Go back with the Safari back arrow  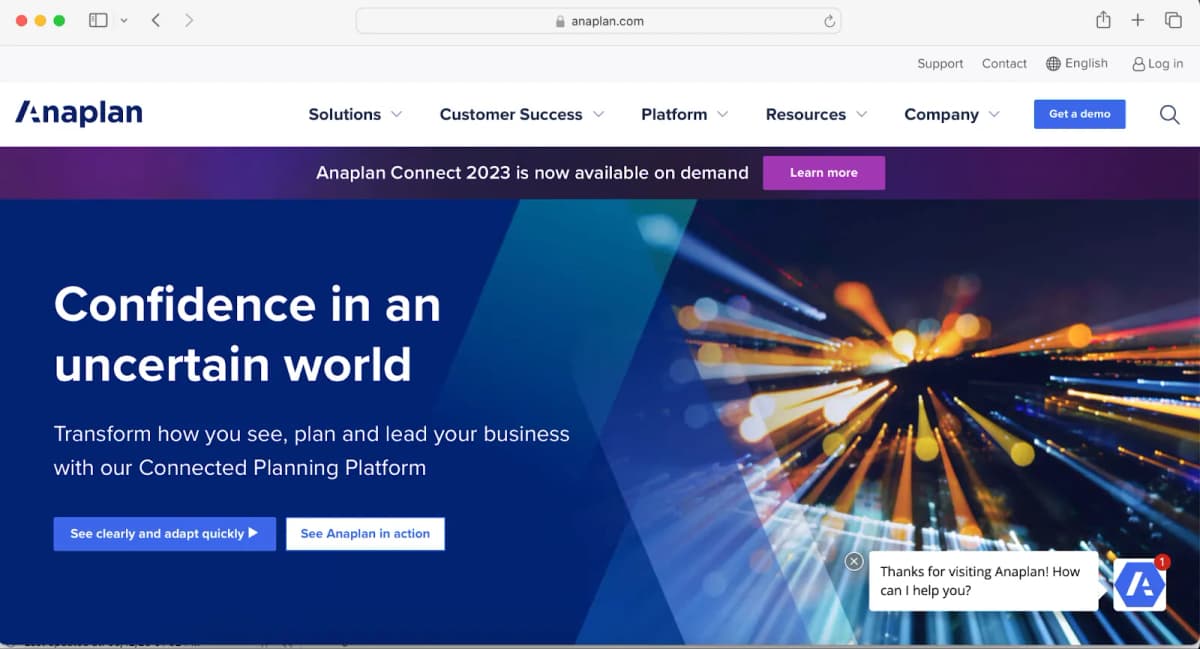156,20
